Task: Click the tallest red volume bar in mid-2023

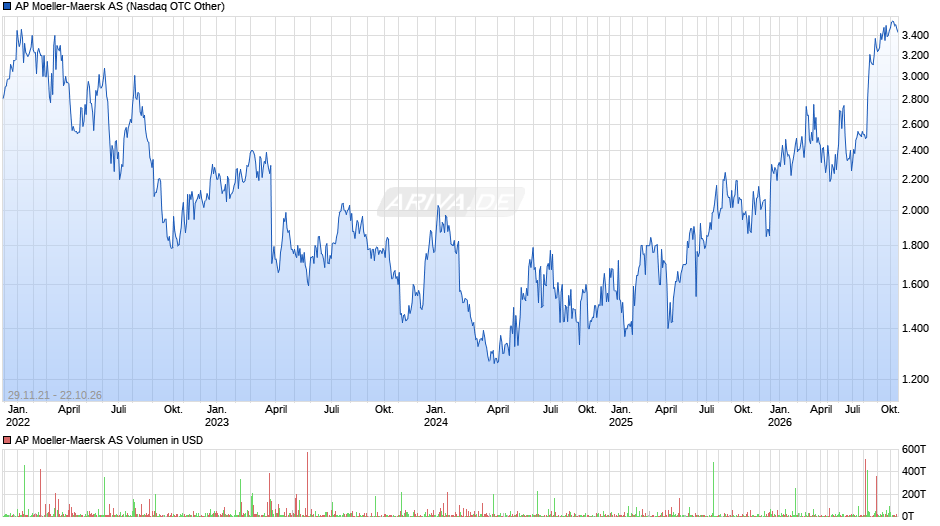Action: pos(308,484)
